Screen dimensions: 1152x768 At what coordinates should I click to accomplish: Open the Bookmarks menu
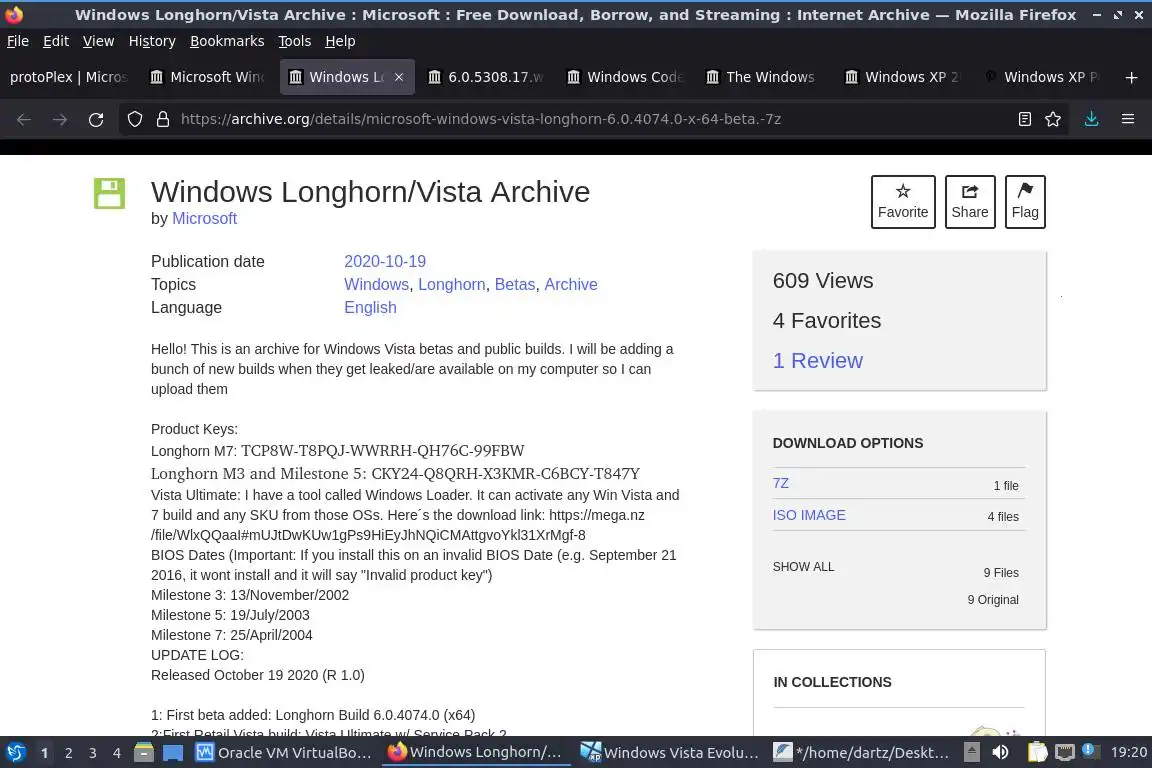click(227, 41)
